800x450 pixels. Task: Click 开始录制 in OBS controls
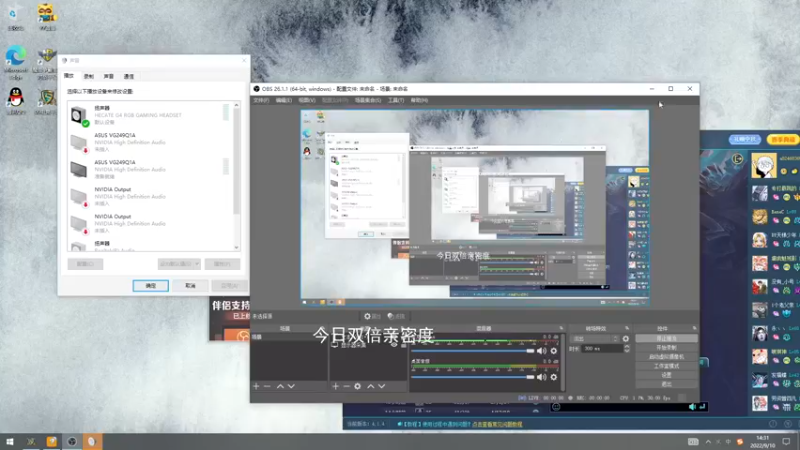[666, 347]
